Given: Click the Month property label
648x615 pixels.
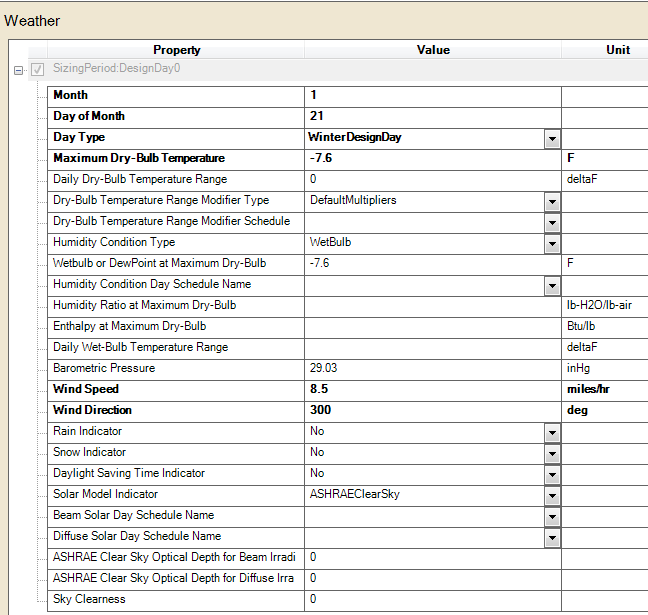Looking at the screenshot, I should (70, 95).
